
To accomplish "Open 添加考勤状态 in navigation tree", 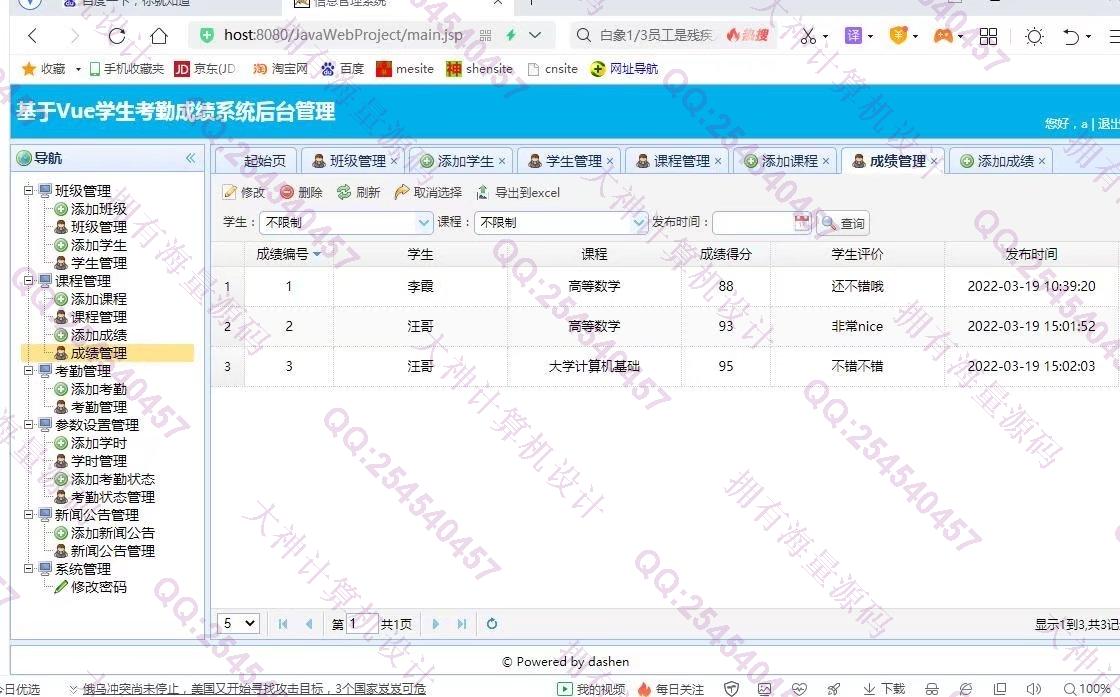I will (x=113, y=479).
